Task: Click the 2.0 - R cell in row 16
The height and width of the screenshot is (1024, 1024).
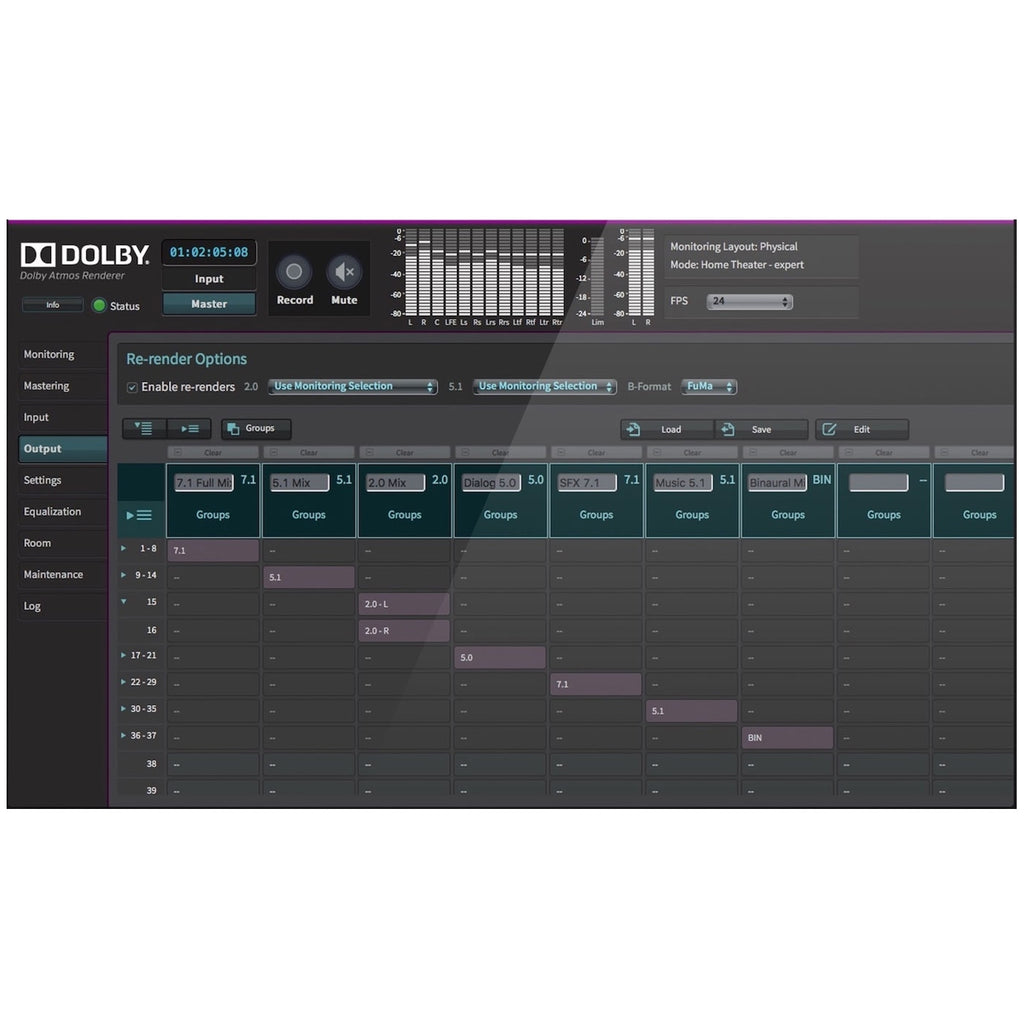Action: [404, 631]
